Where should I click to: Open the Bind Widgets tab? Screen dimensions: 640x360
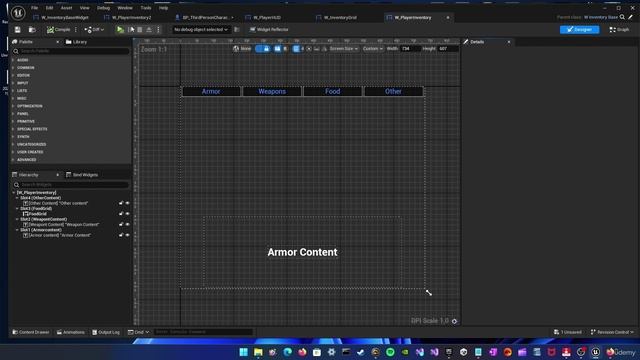[82, 175]
